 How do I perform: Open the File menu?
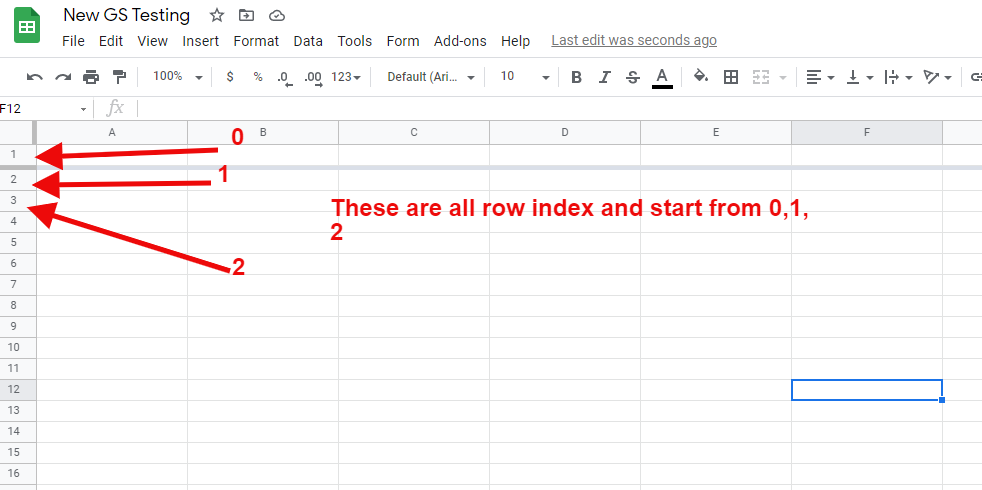(x=73, y=41)
